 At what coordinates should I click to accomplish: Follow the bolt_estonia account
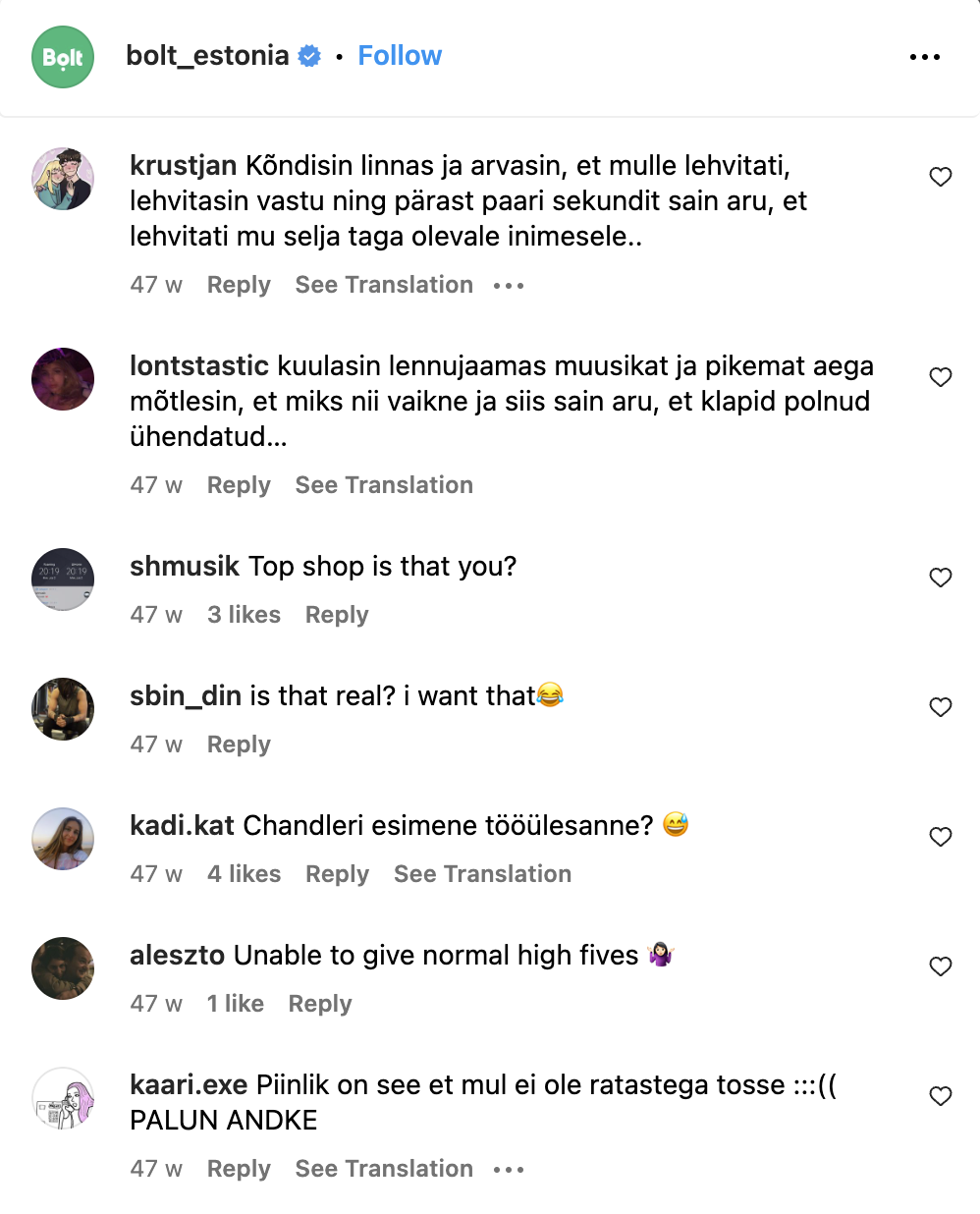[x=400, y=56]
